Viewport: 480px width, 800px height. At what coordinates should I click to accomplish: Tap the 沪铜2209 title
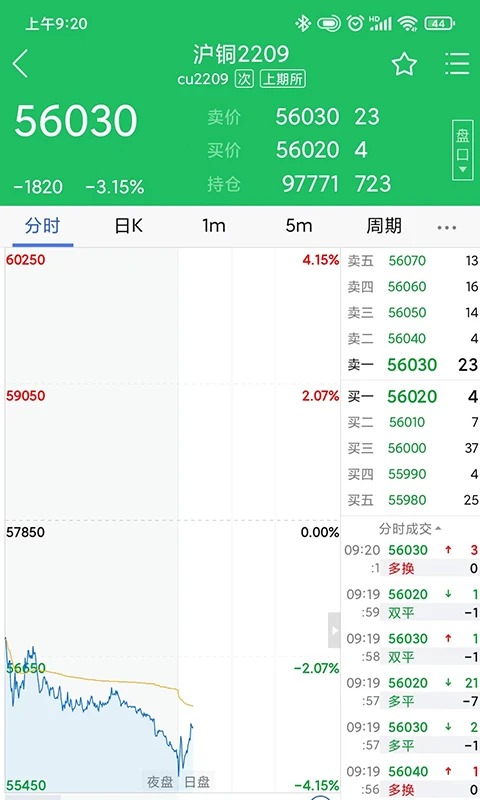point(241,54)
